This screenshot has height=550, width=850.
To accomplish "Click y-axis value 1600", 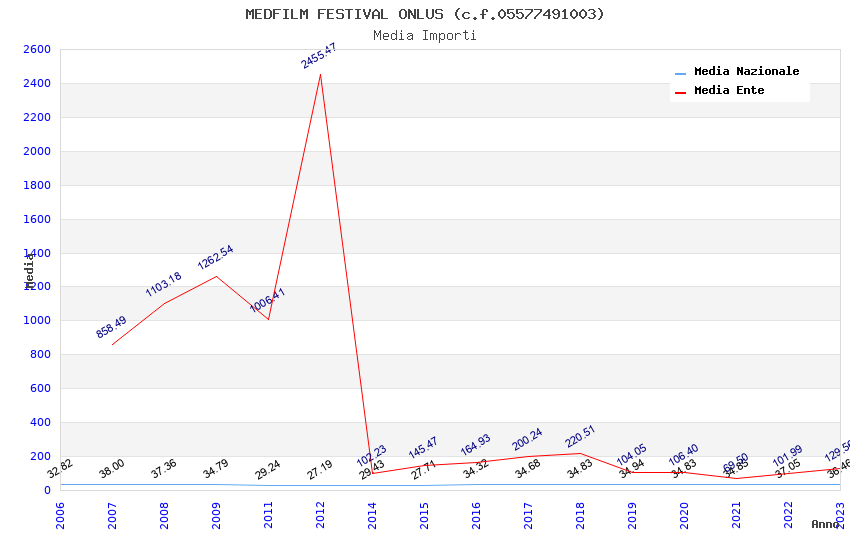I will tap(37, 219).
